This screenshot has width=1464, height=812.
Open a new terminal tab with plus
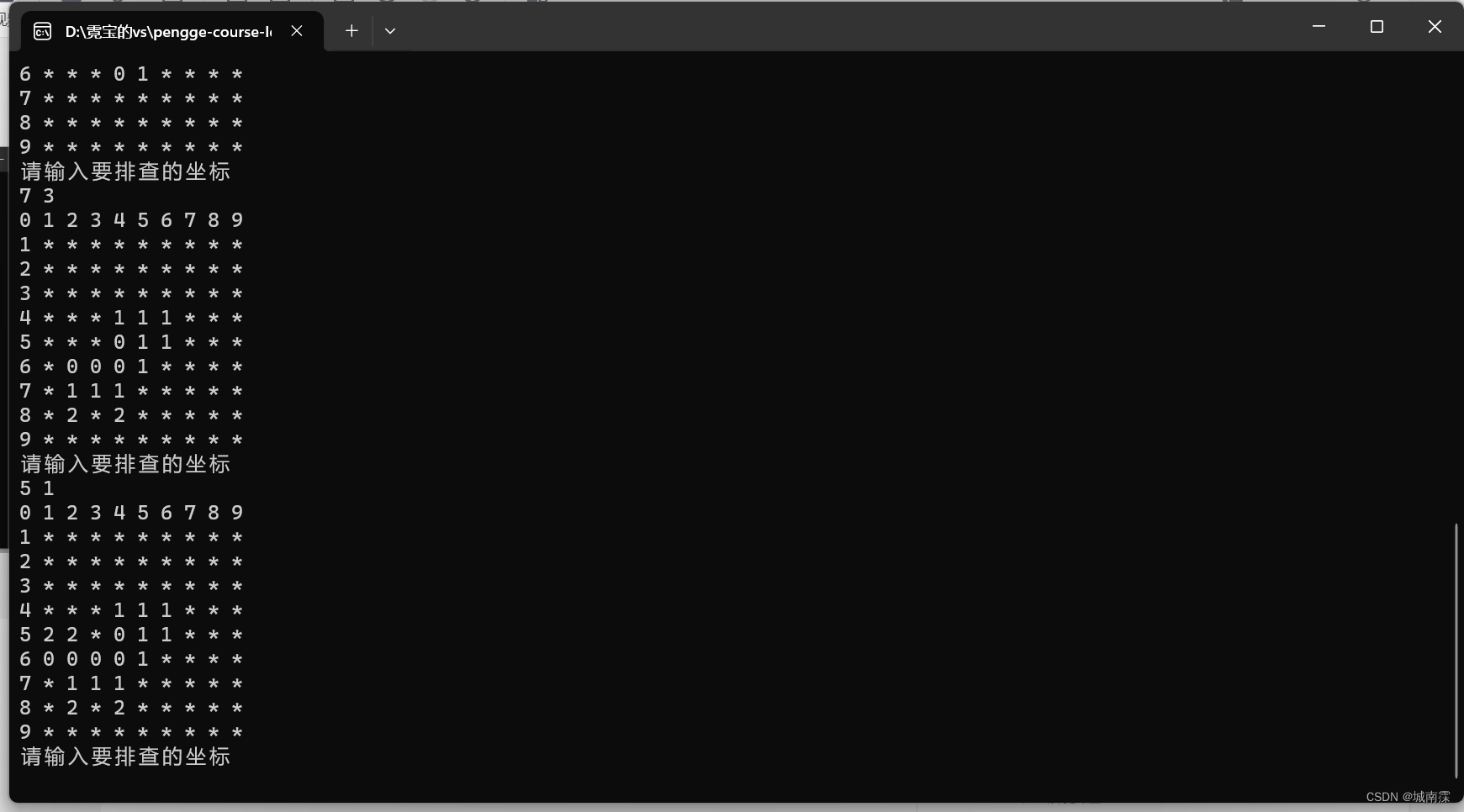351,31
